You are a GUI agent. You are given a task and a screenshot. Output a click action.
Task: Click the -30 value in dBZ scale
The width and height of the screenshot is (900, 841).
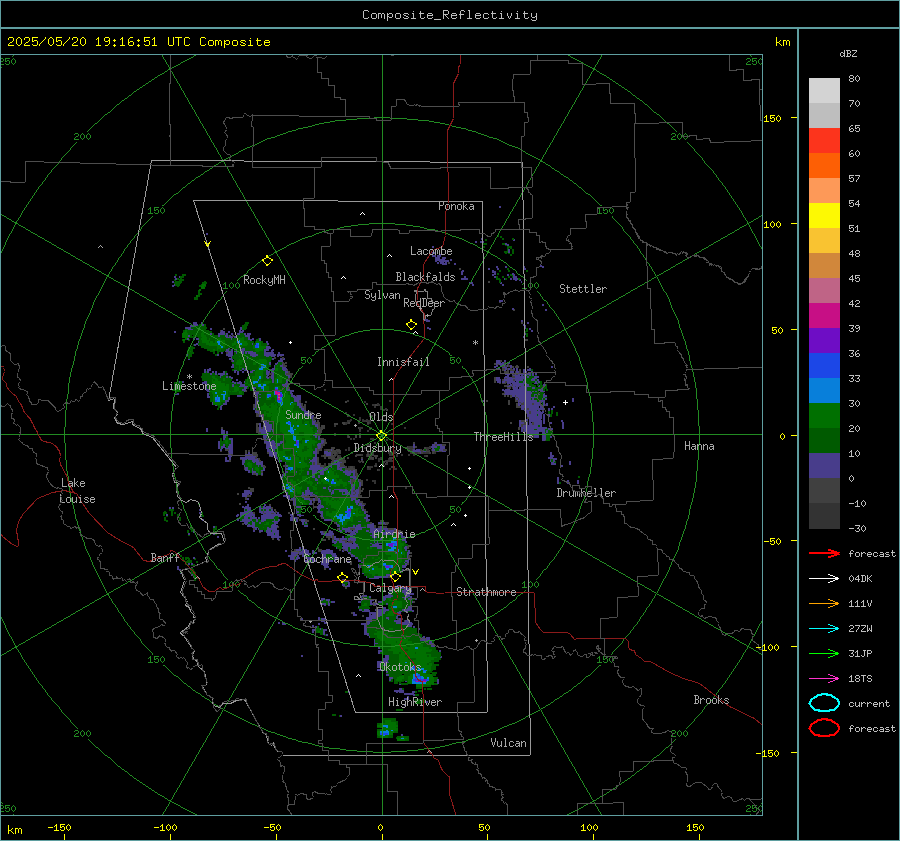click(x=857, y=528)
